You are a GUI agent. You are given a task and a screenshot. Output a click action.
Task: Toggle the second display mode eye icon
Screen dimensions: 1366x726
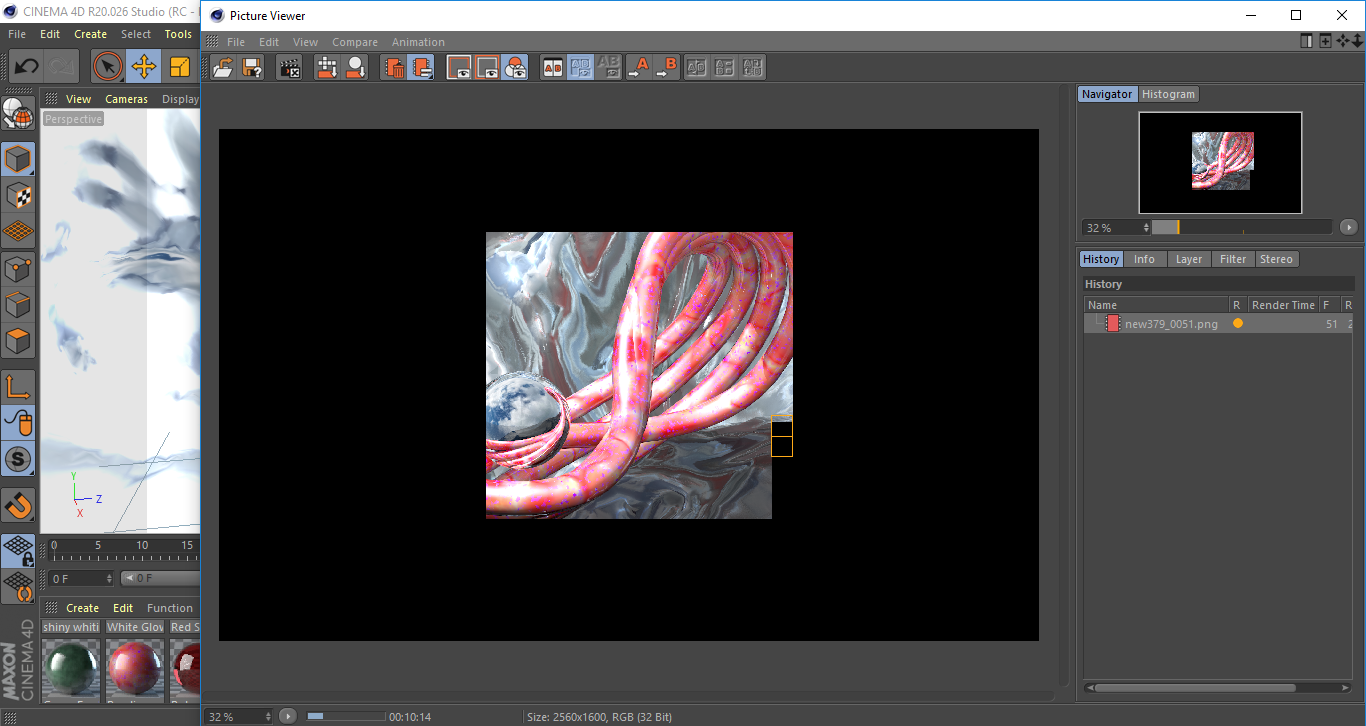(x=487, y=68)
